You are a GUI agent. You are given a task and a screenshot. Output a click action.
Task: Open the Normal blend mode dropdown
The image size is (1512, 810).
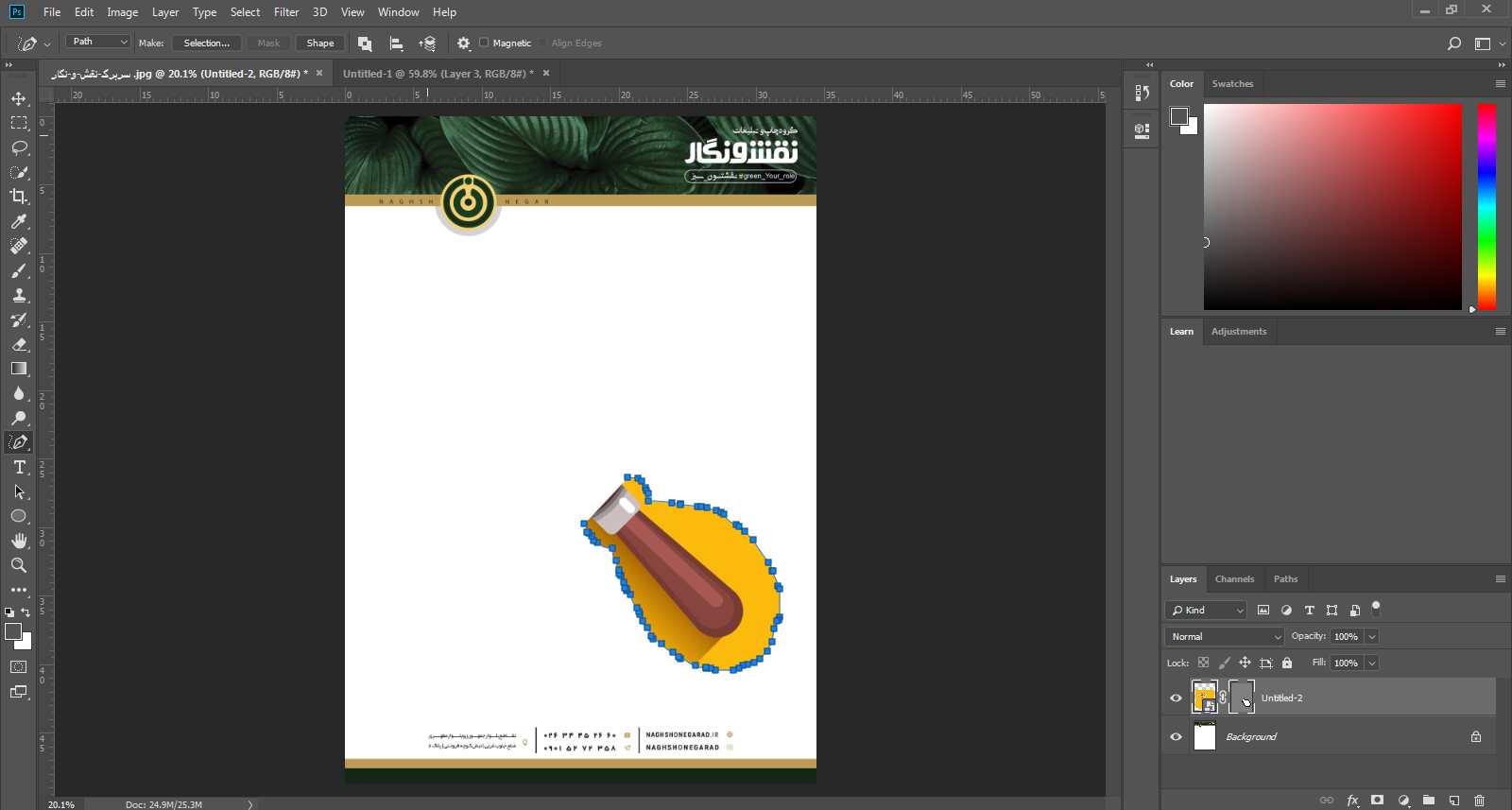(x=1224, y=637)
